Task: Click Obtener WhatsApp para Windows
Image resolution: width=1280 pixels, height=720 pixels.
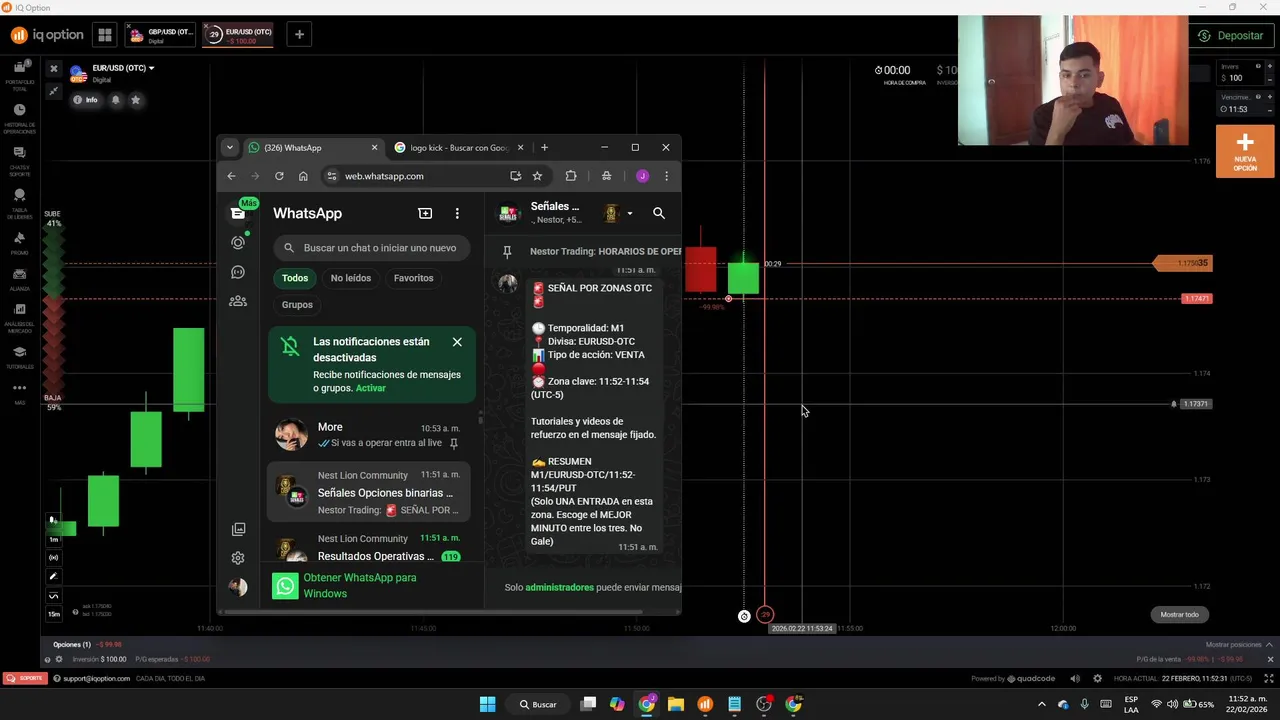Action: (360, 586)
